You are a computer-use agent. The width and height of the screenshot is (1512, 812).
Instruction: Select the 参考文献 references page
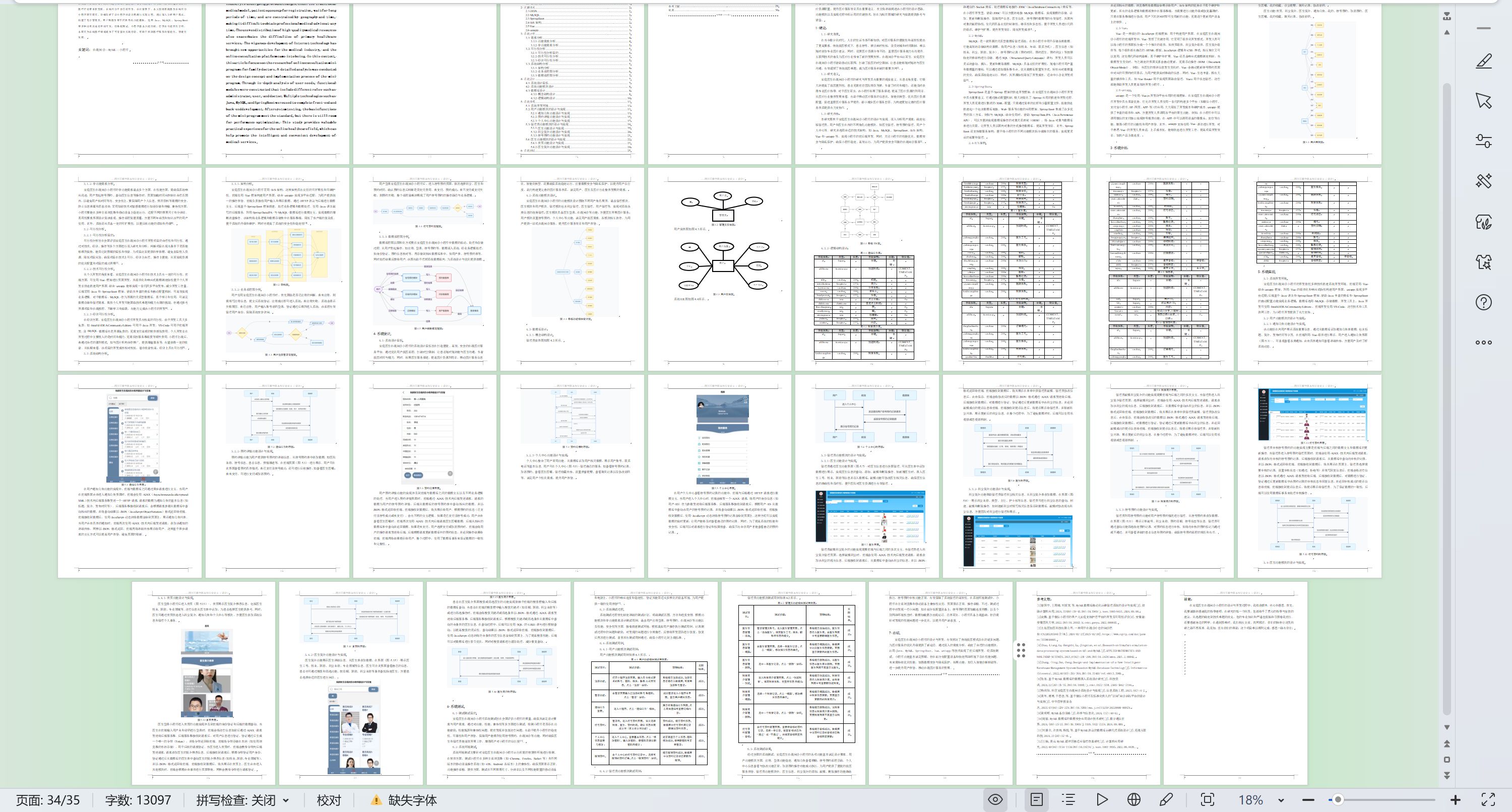(x=1088, y=683)
